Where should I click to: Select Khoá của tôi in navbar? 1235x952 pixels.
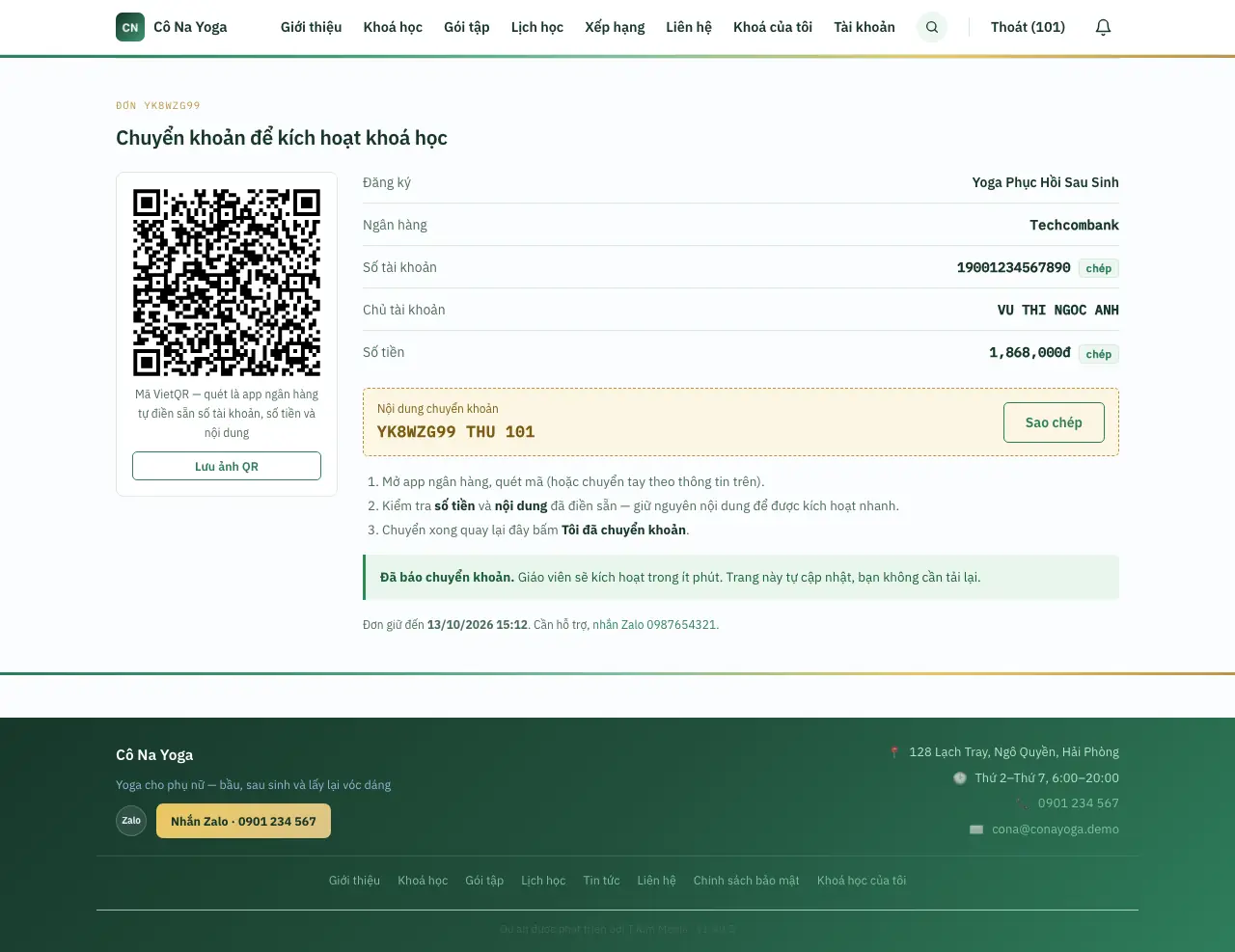click(773, 27)
